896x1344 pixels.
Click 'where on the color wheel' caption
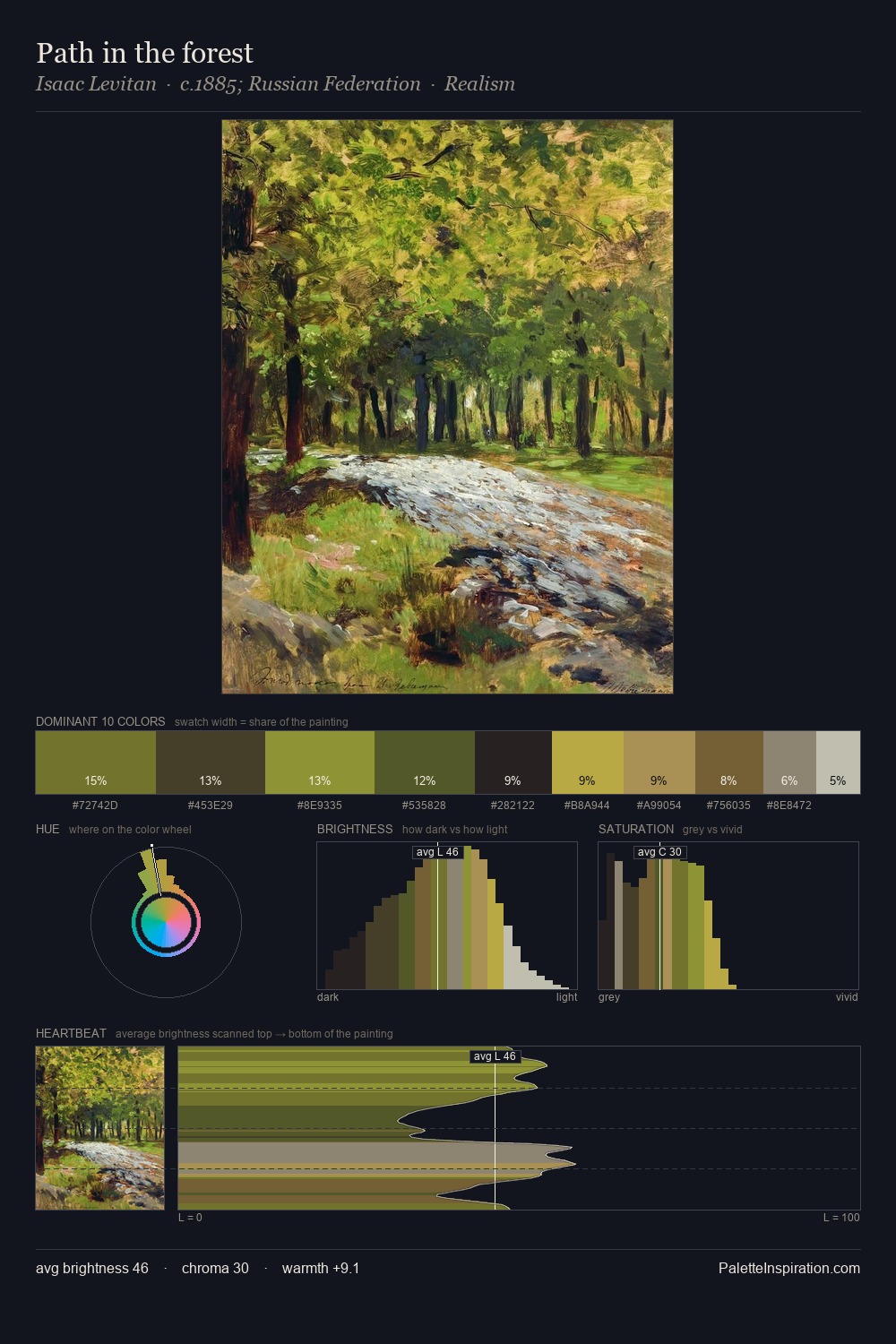click(x=130, y=830)
